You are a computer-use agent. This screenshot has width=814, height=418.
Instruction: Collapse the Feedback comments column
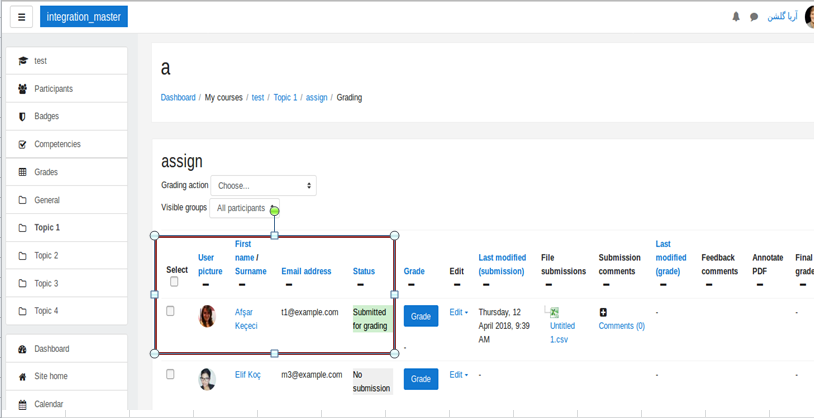tap(709, 285)
